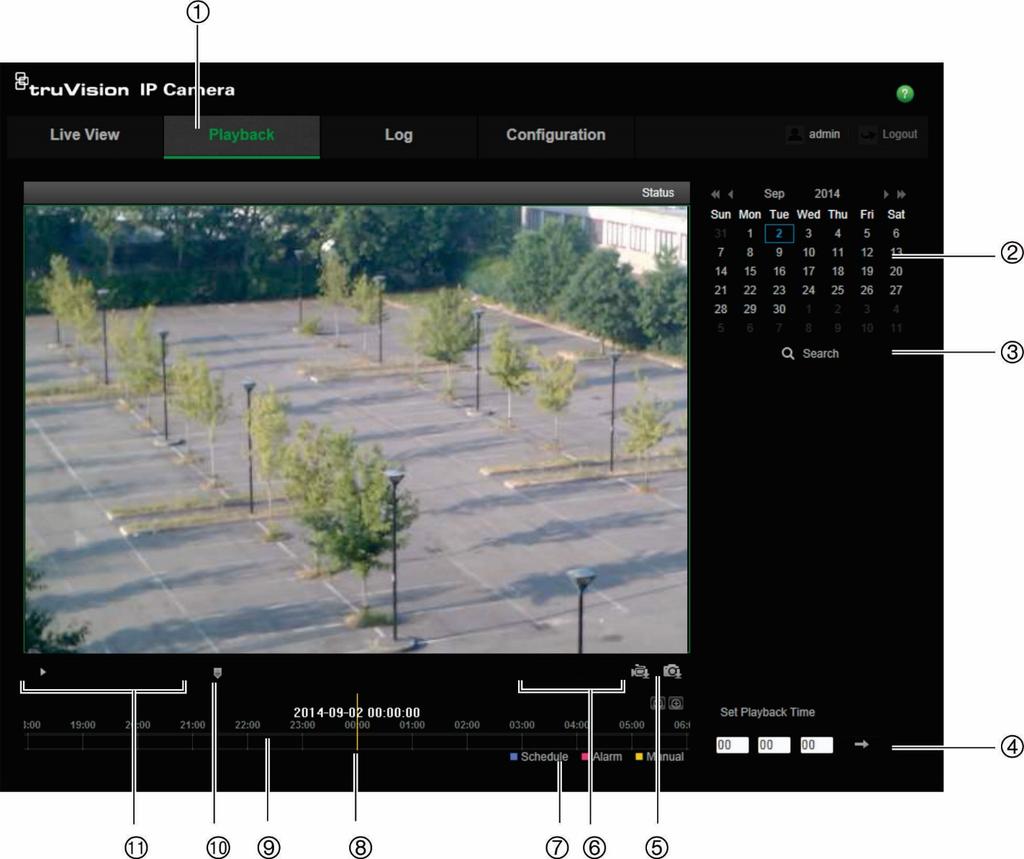Click the magnifier icon to search recordings
1024x859 pixels.
click(x=788, y=353)
